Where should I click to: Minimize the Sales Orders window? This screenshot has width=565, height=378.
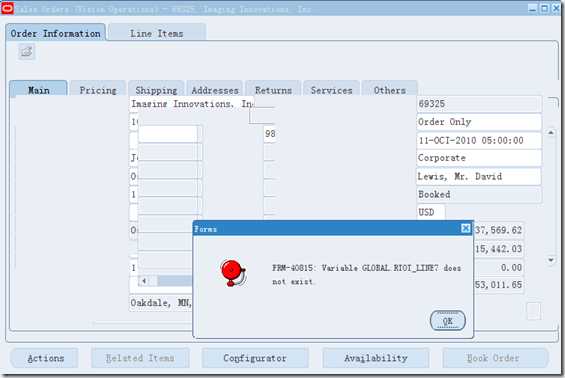[x=532, y=8]
